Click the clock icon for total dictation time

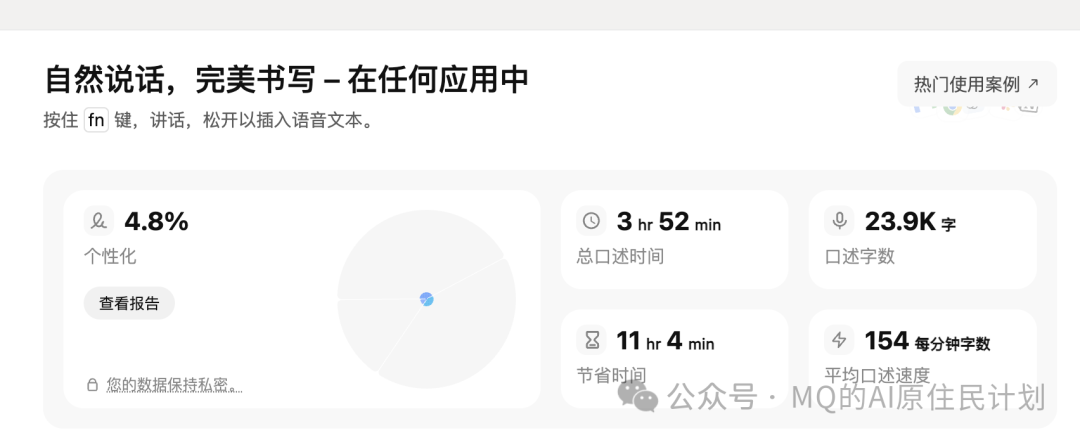tap(592, 221)
